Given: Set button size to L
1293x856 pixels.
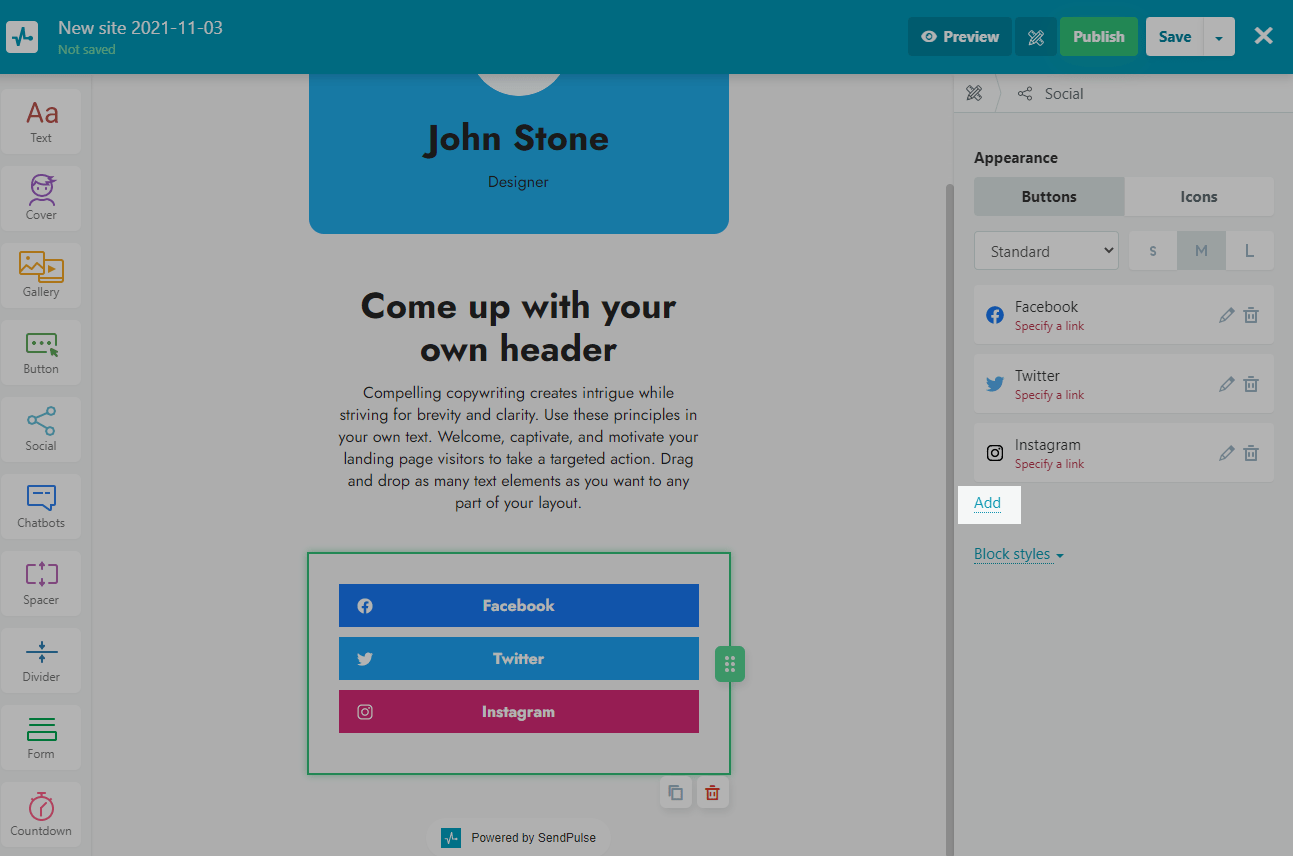Looking at the screenshot, I should point(1249,251).
